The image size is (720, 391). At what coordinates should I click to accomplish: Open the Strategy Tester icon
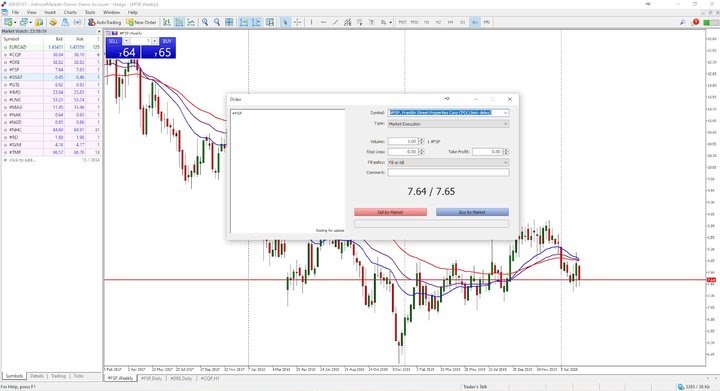click(77, 22)
